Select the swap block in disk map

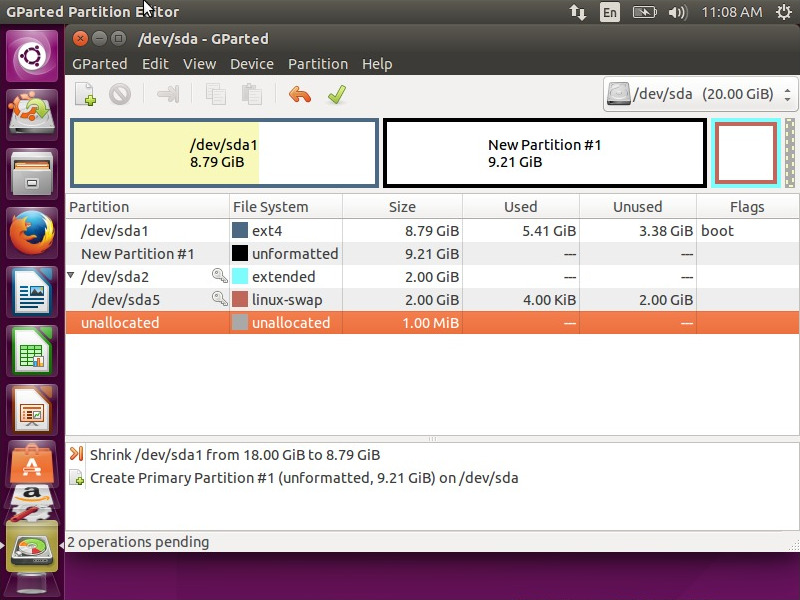point(746,153)
